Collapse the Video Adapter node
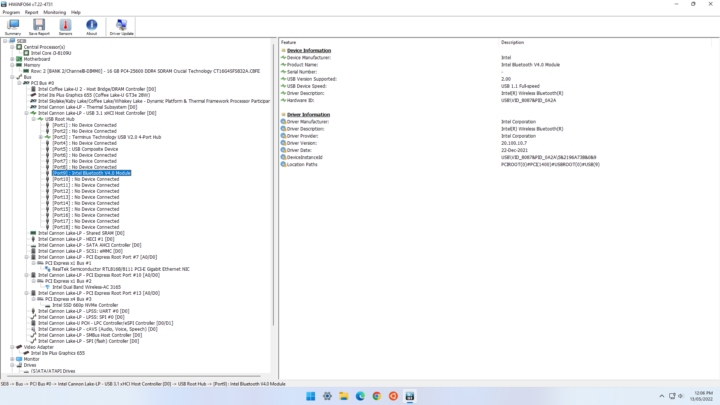The image size is (720, 405). click(12, 347)
